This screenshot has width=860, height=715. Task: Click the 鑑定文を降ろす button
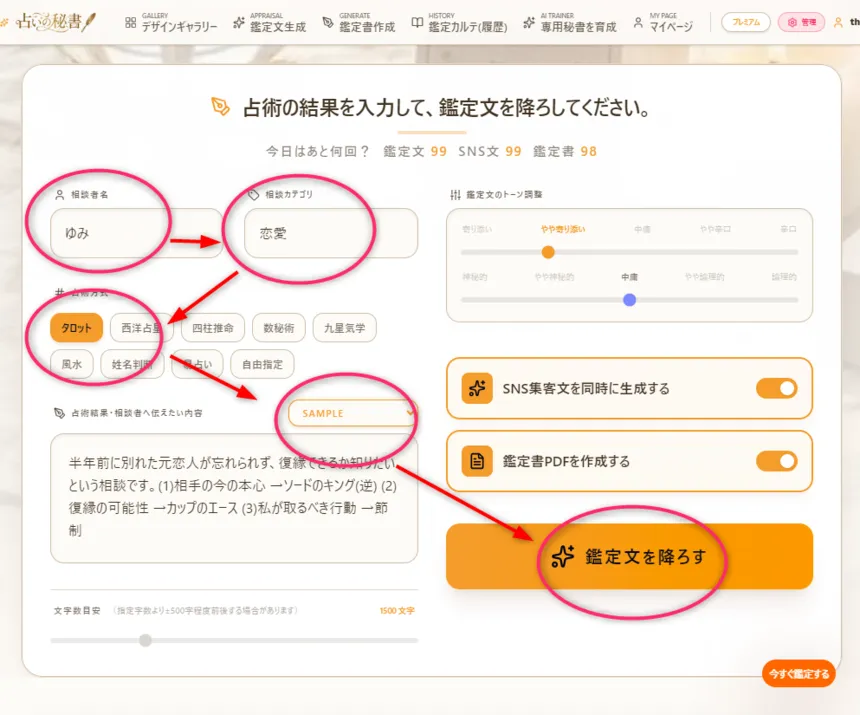(x=629, y=557)
